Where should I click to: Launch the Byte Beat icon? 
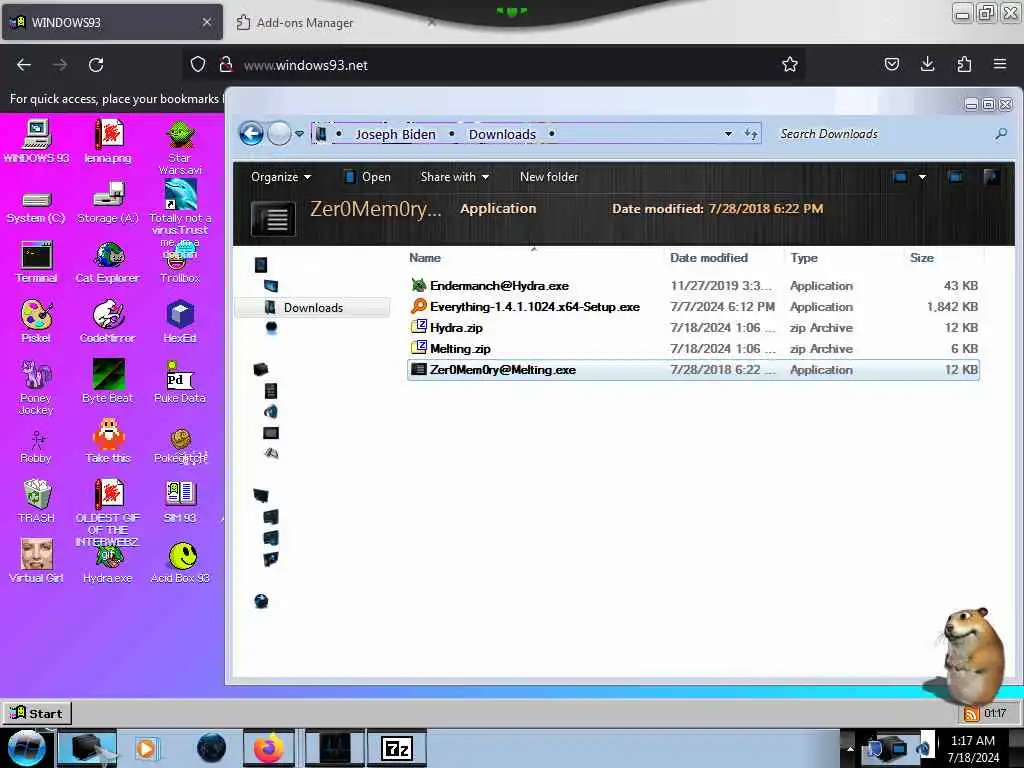pos(108,381)
